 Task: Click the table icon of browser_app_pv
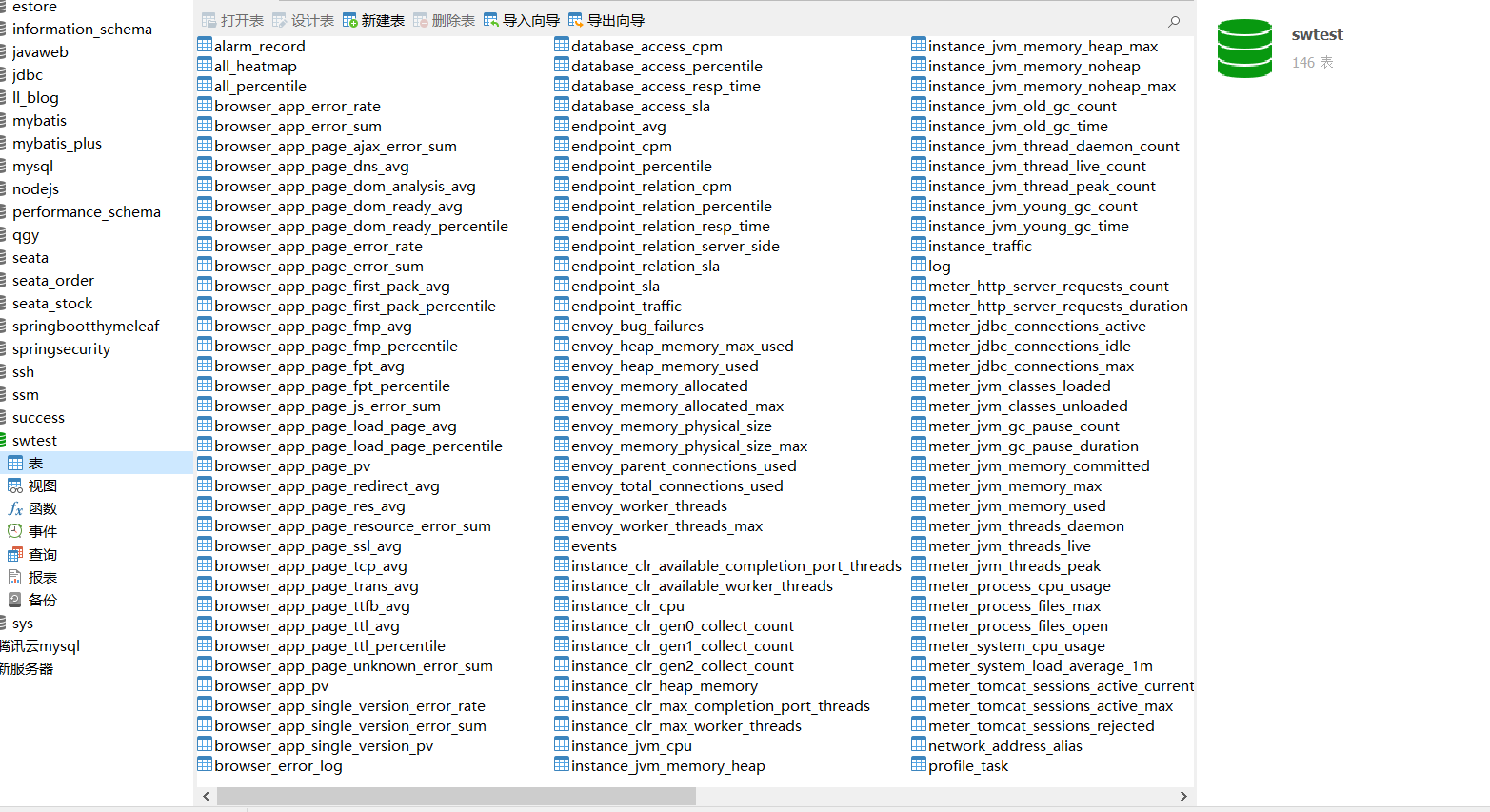tap(205, 684)
